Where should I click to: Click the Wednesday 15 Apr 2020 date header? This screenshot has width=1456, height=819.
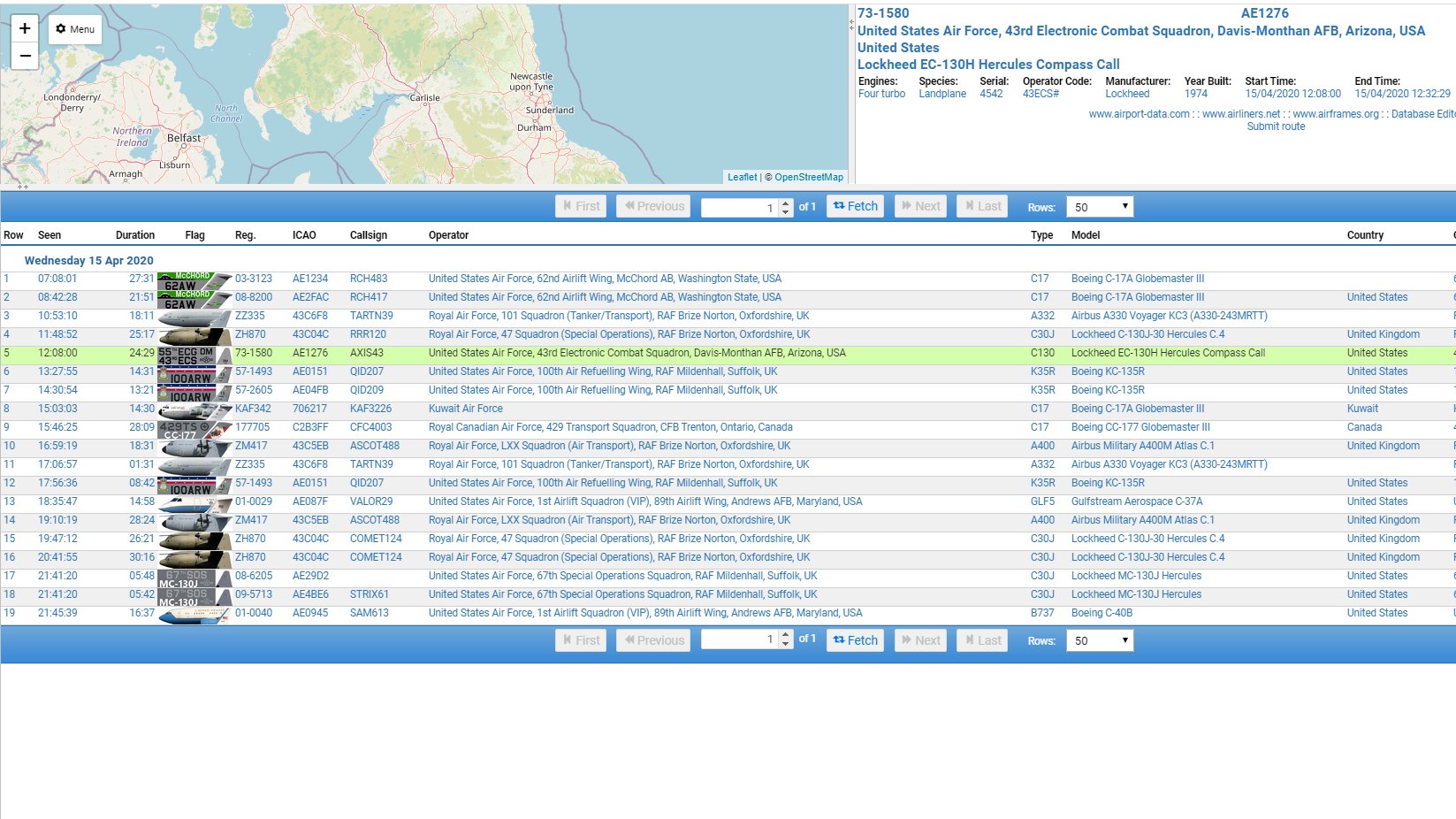pos(89,260)
